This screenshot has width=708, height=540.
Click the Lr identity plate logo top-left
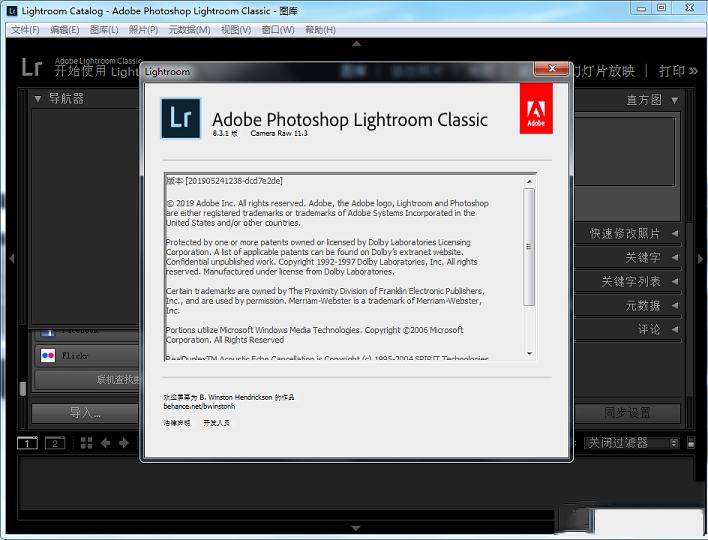click(x=32, y=67)
